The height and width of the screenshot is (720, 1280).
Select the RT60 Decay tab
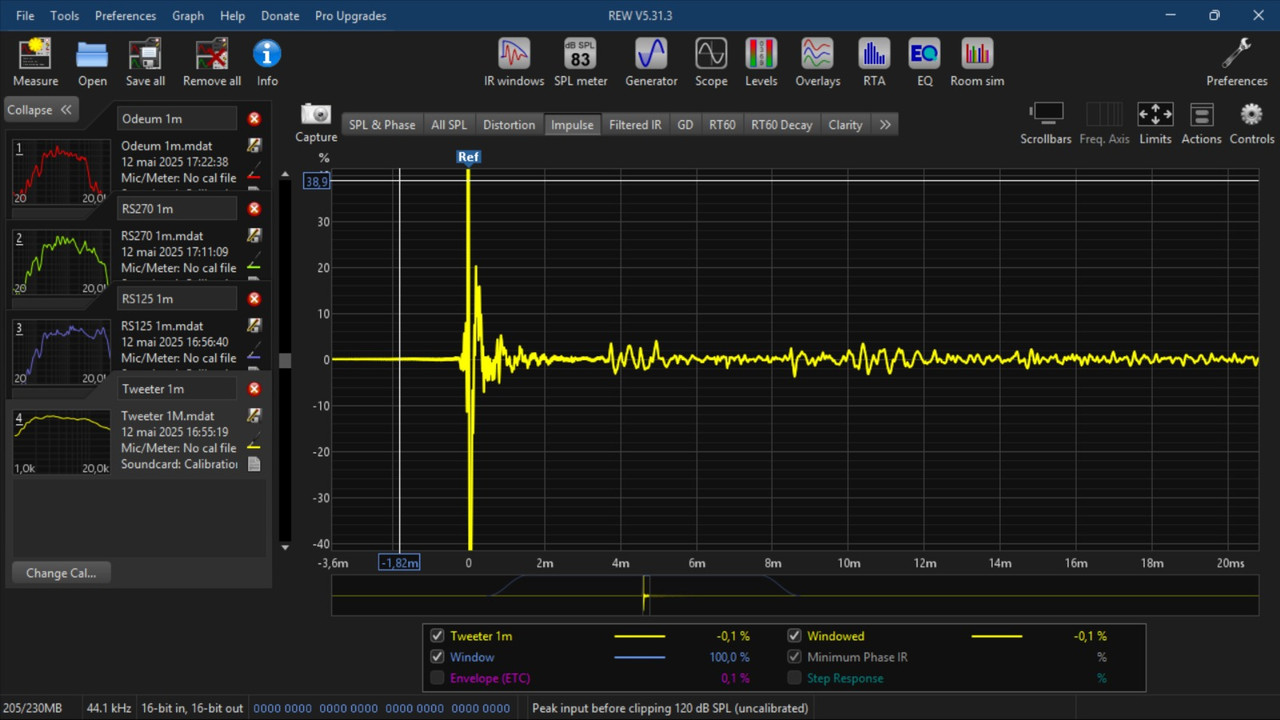point(782,125)
